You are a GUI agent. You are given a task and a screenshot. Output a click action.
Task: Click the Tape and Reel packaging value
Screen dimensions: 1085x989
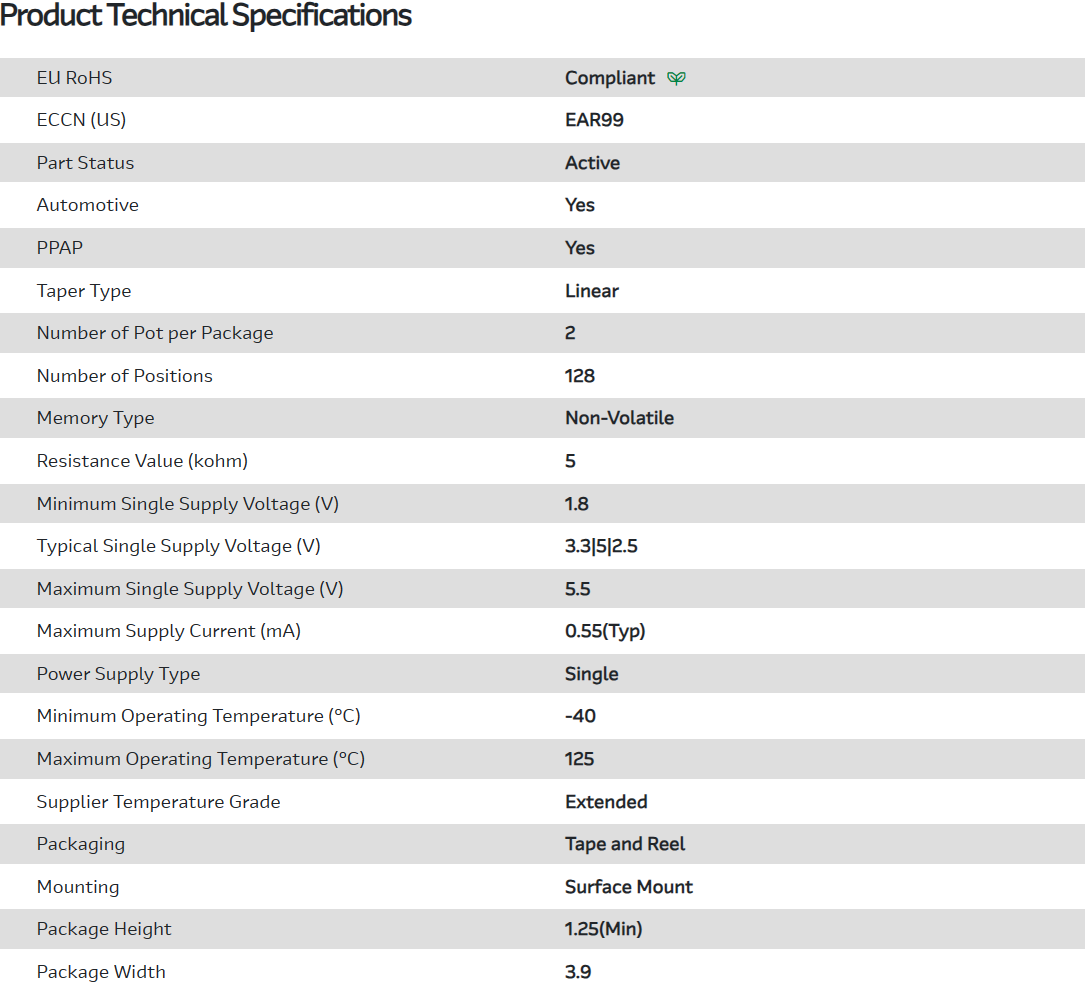[625, 844]
